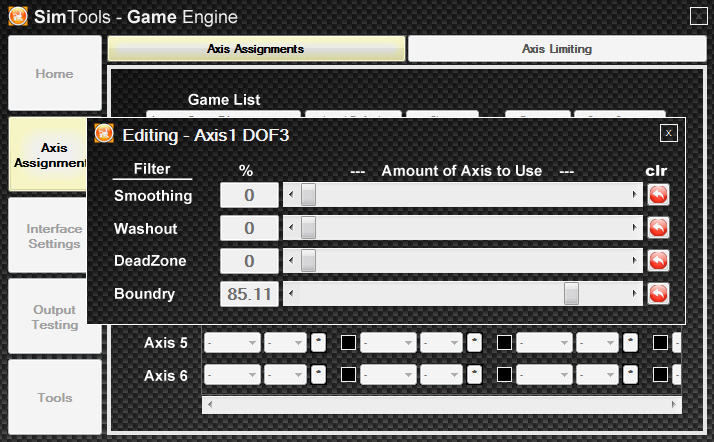Screen dimensions: 714x442
Task: Open the Axis 5 DOF1 force dropdown
Action: coord(232,342)
